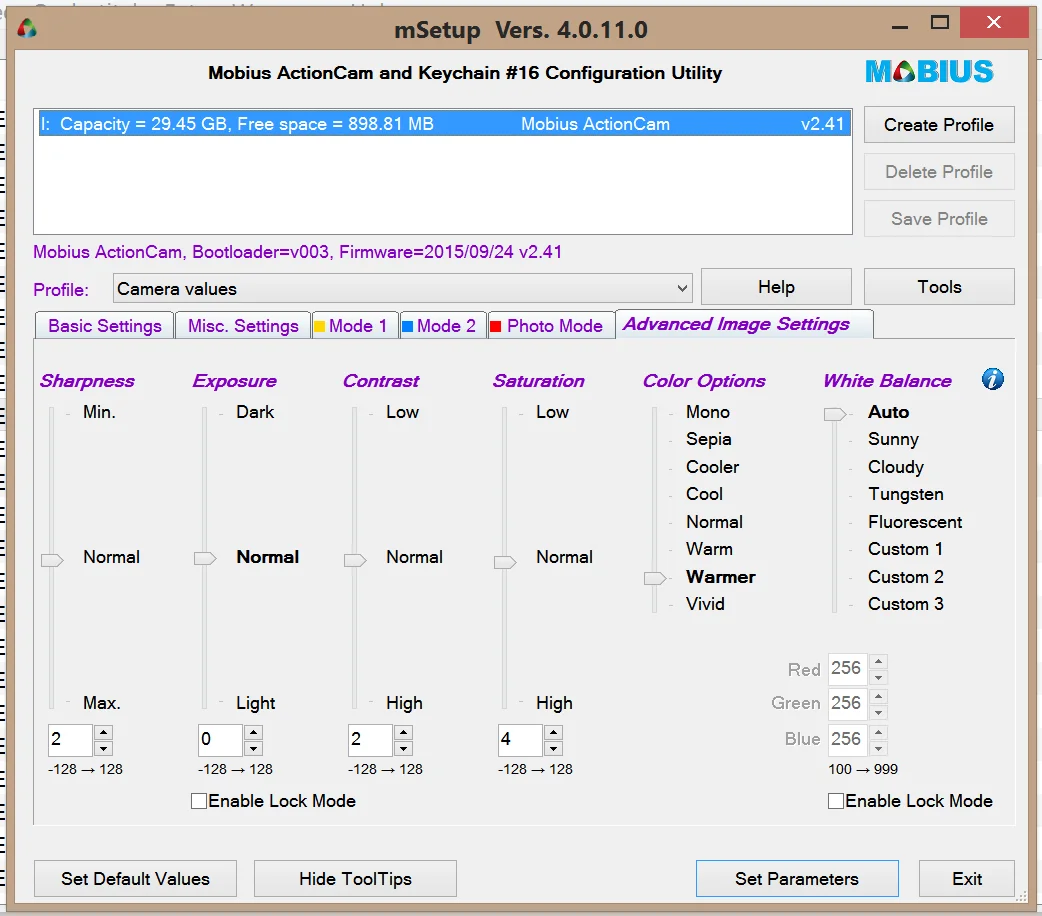The width and height of the screenshot is (1042, 916).
Task: Open the Photo Mode tab
Action: click(551, 326)
